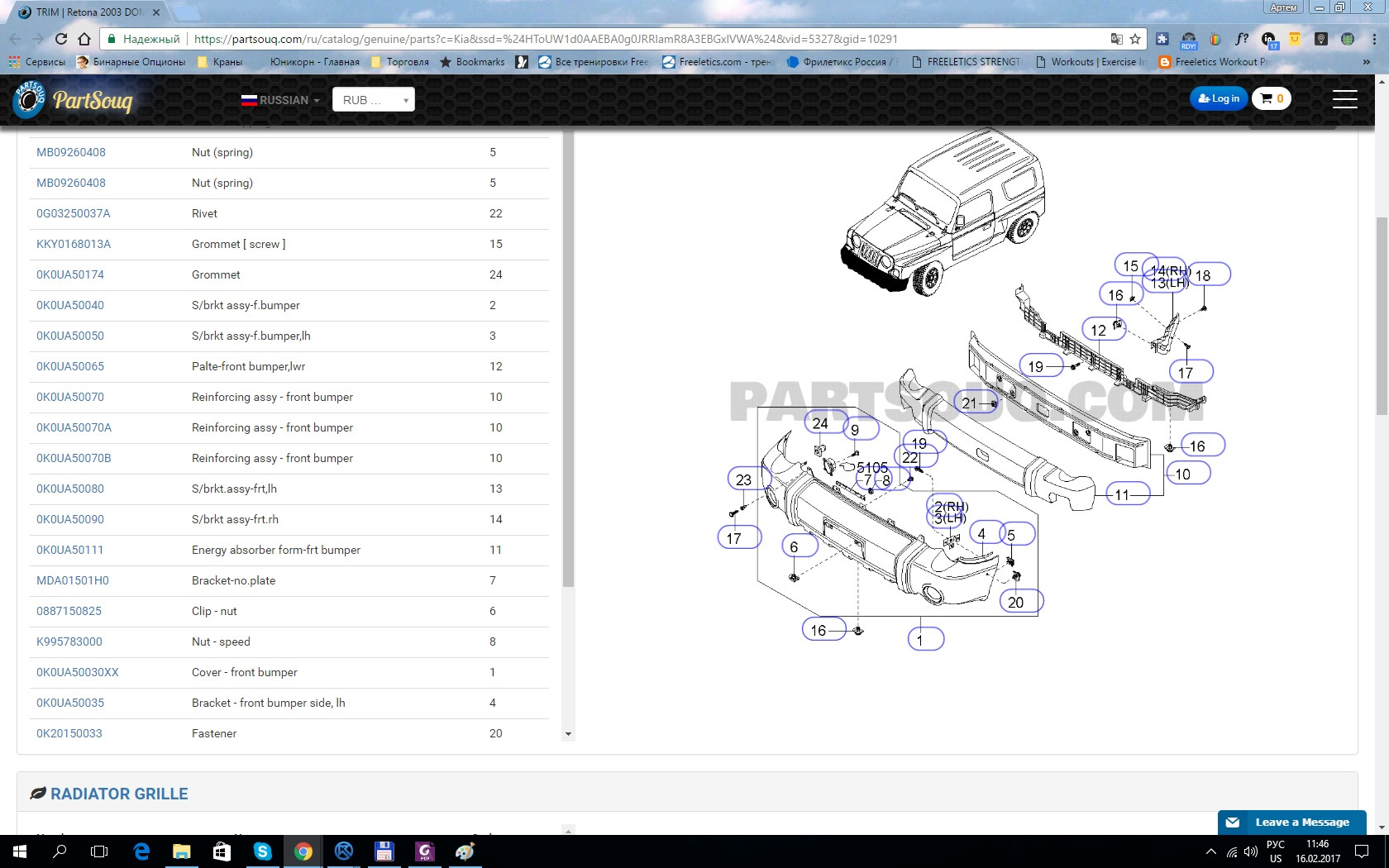Click the green globe extension icon
The width and height of the screenshot is (1389, 868).
[x=1348, y=39]
